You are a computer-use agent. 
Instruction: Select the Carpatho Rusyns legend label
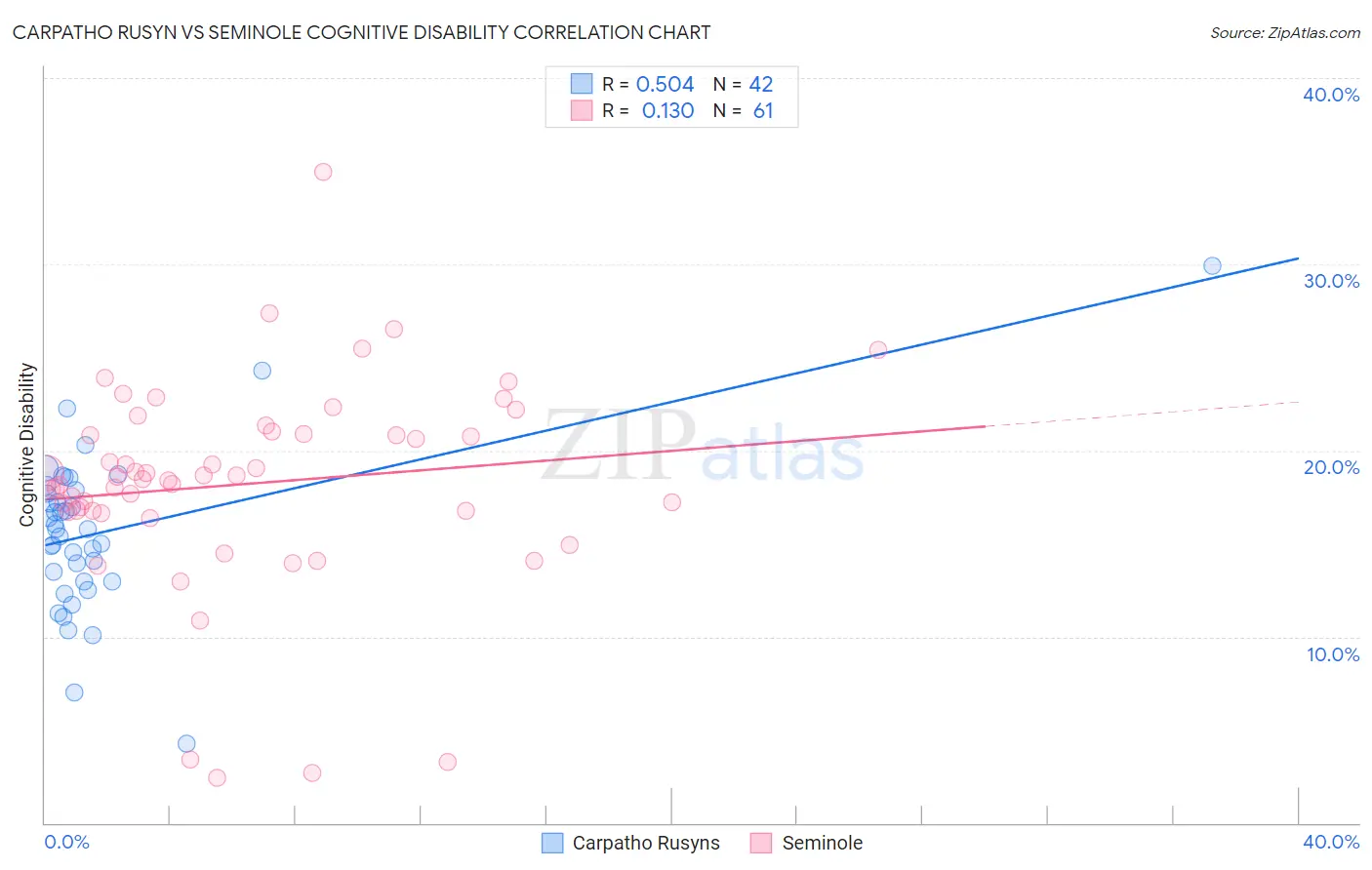click(646, 843)
